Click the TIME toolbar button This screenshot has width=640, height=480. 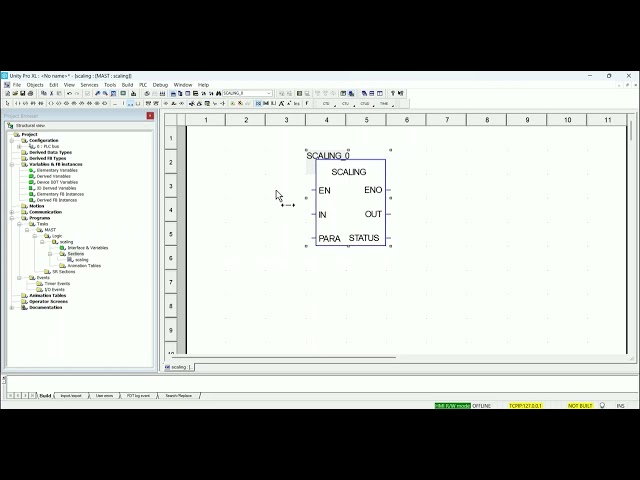(384, 104)
